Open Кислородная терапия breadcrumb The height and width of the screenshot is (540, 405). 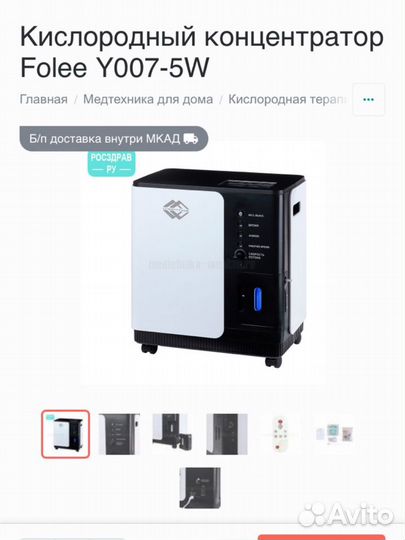point(288,99)
